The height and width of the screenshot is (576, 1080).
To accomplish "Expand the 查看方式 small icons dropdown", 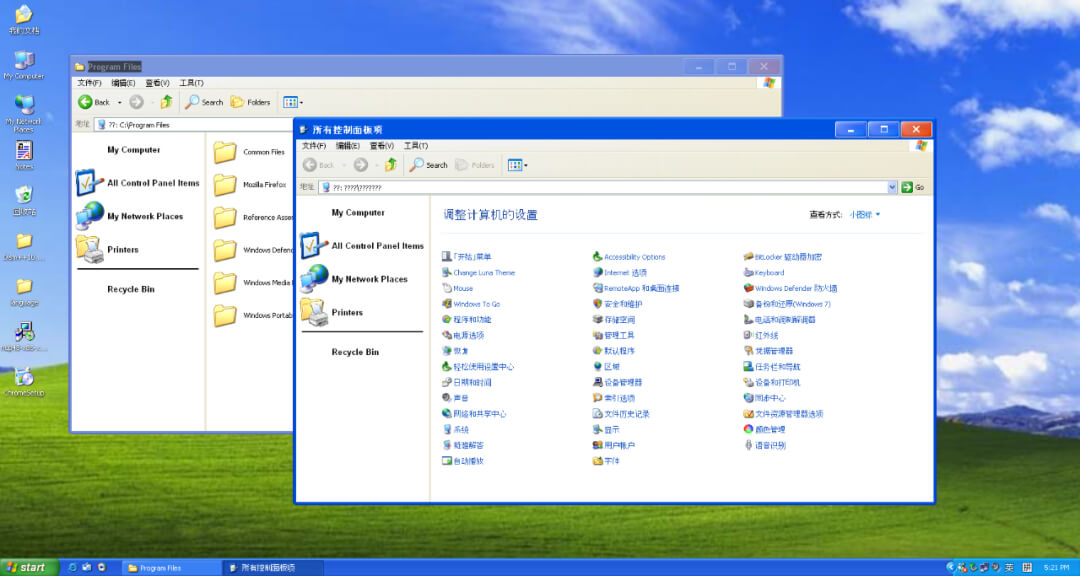I will (x=865, y=215).
